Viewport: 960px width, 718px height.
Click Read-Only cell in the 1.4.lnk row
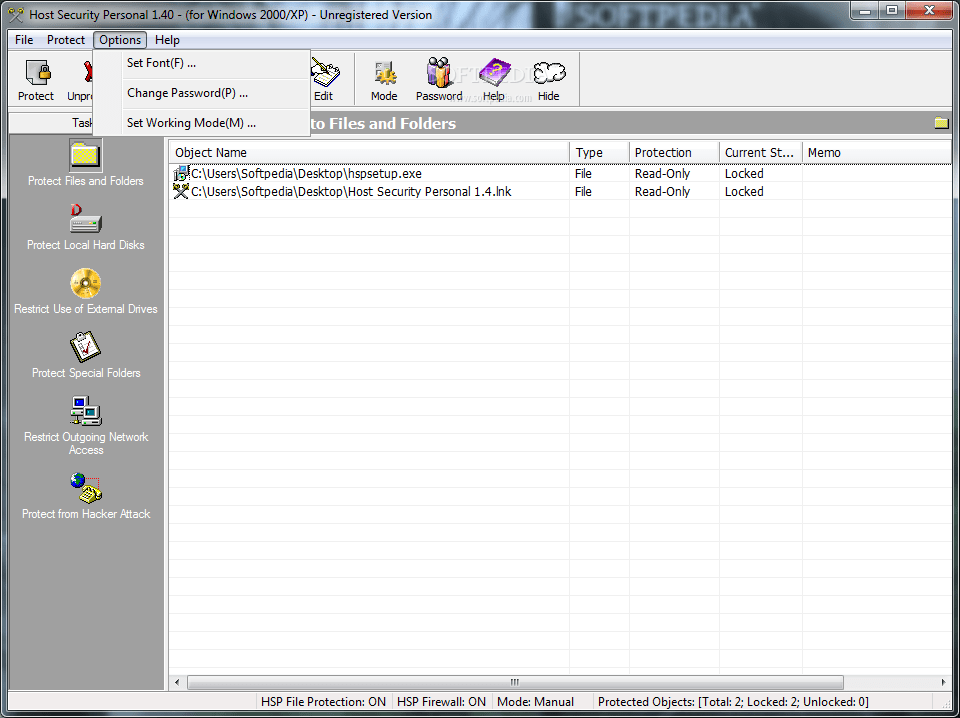662,192
